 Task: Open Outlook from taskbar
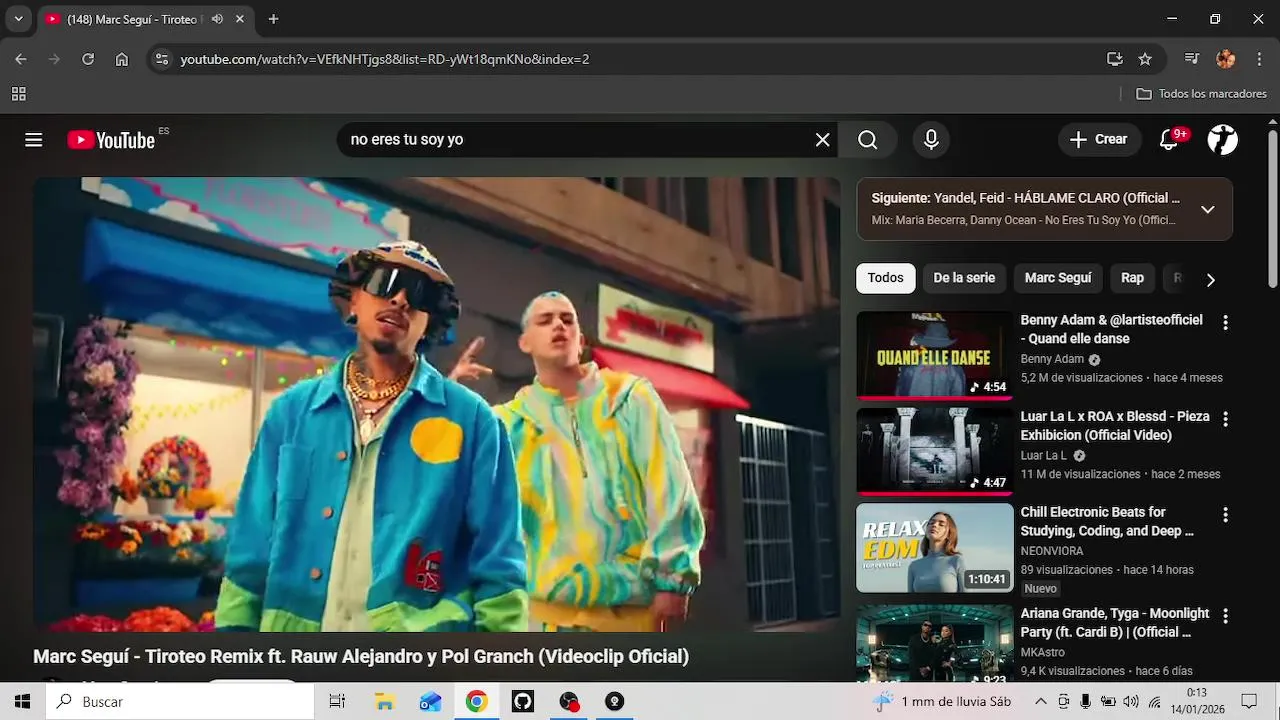[430, 702]
